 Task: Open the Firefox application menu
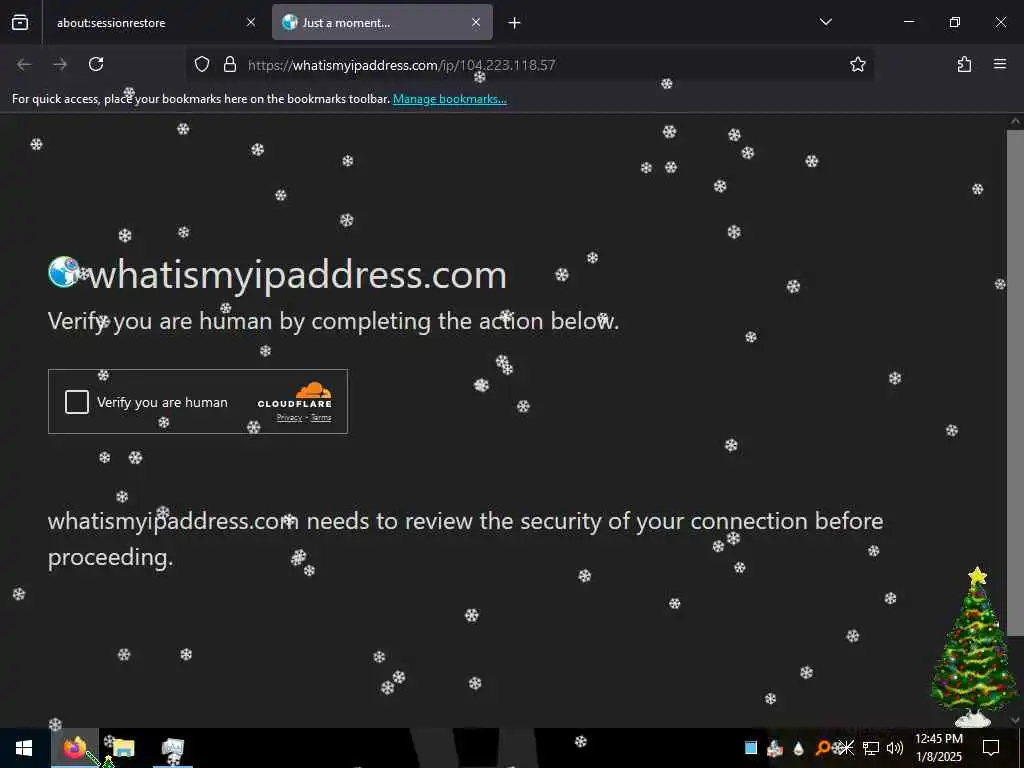tap(1000, 64)
